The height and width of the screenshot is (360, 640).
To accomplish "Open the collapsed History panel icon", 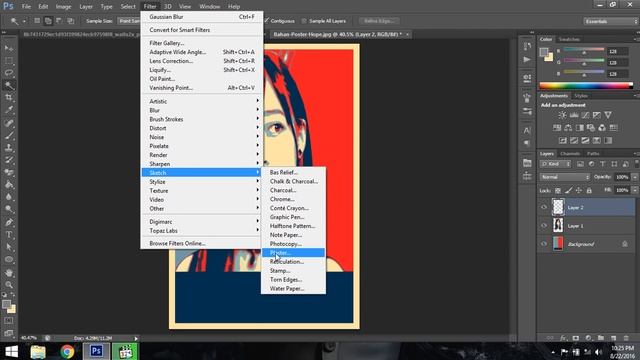I will 527,47.
